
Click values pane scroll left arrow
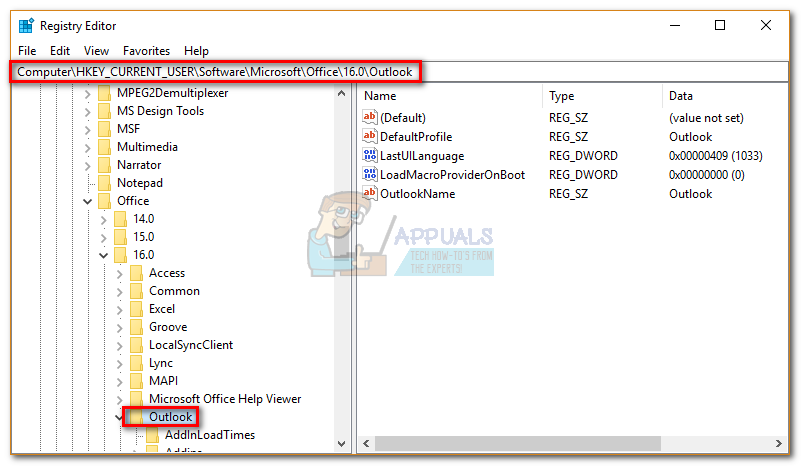coord(366,444)
